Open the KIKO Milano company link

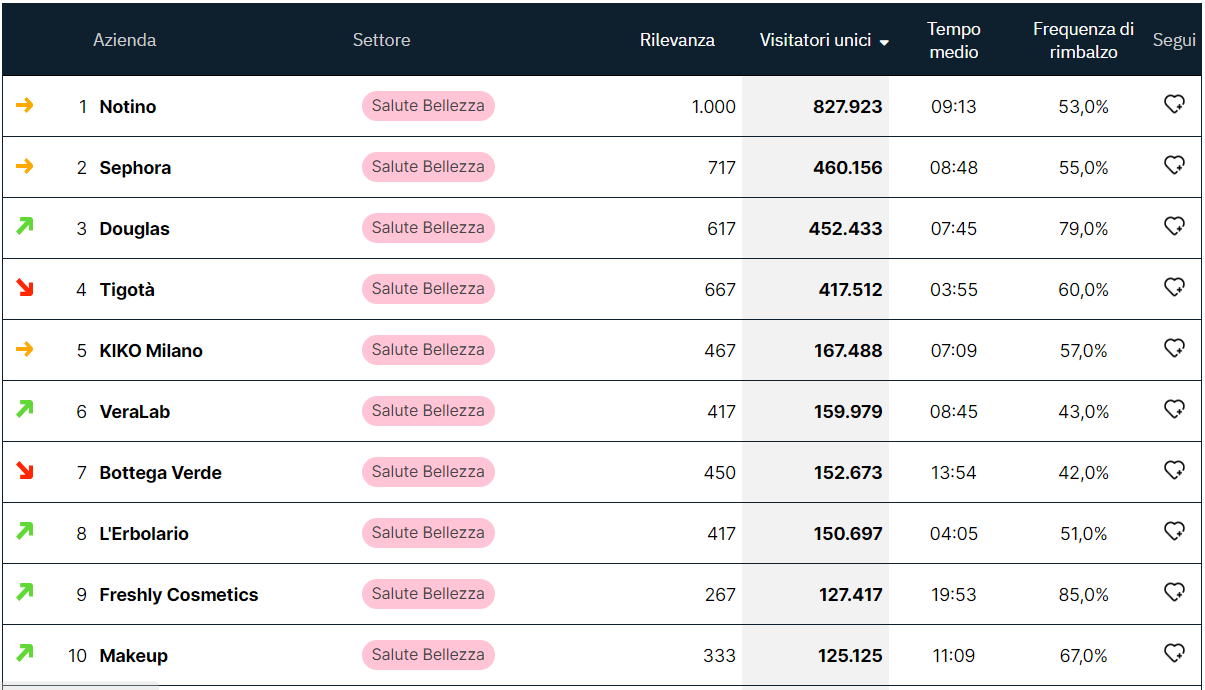(151, 351)
